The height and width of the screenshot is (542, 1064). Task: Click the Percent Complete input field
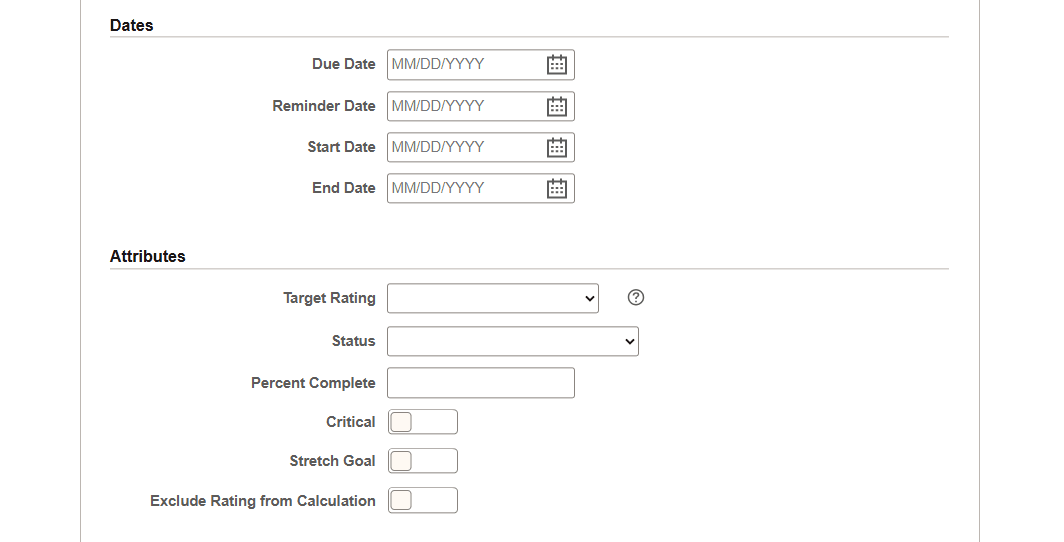coord(480,383)
